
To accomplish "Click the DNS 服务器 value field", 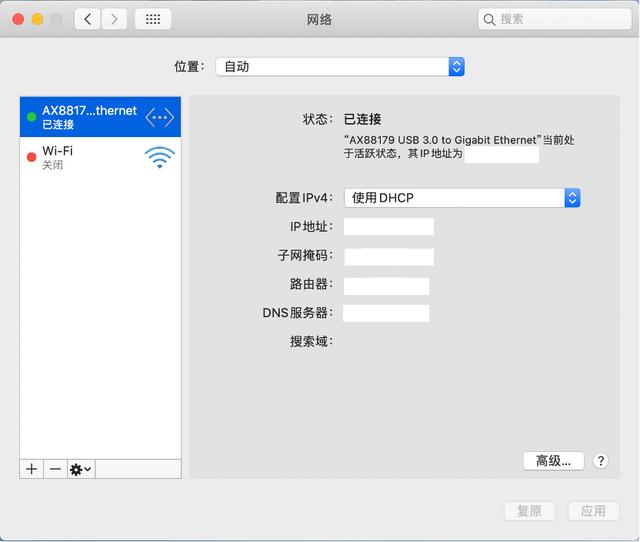I will pyautogui.click(x=386, y=313).
